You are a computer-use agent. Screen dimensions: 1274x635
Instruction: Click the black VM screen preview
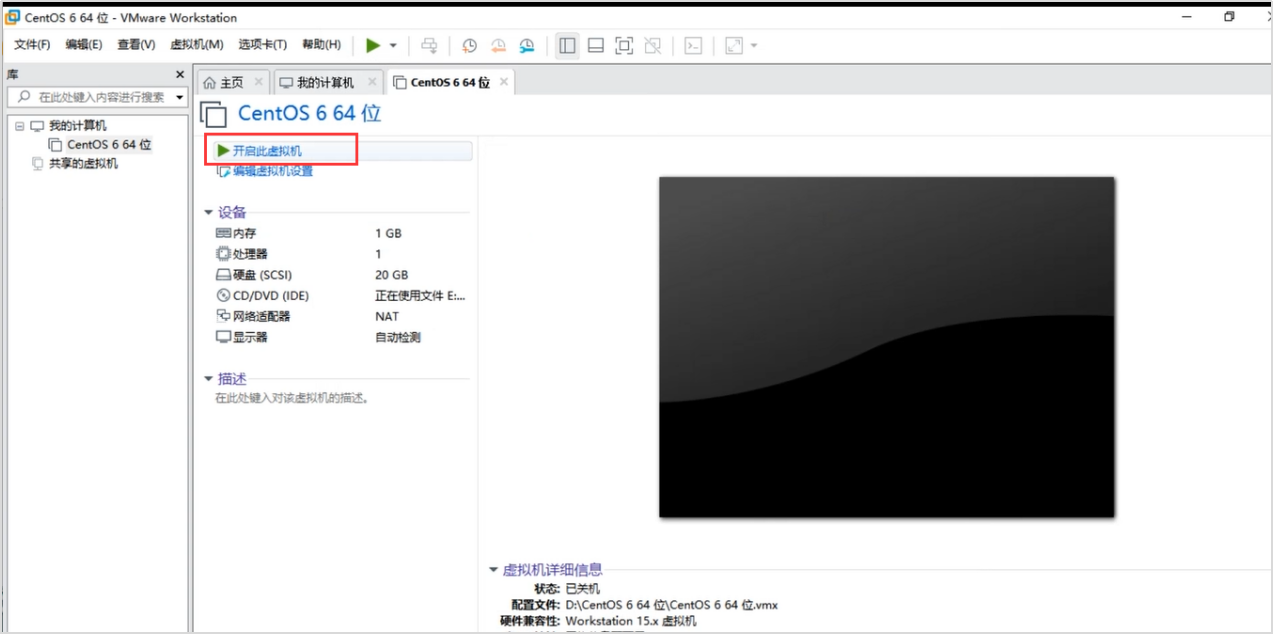[886, 347]
